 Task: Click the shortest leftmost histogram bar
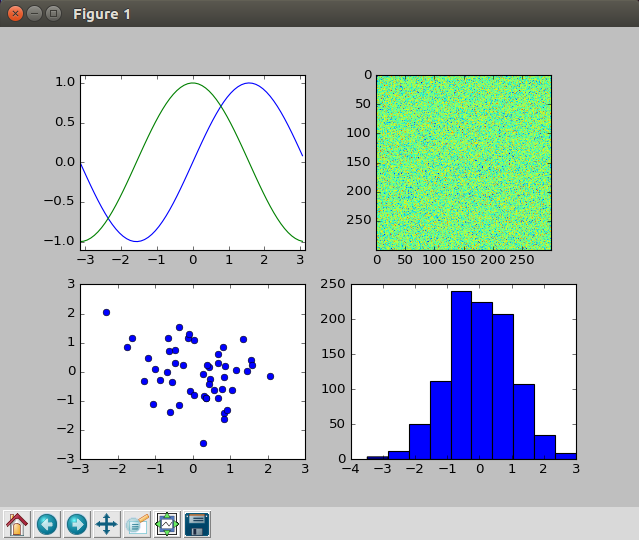pyautogui.click(x=377, y=457)
